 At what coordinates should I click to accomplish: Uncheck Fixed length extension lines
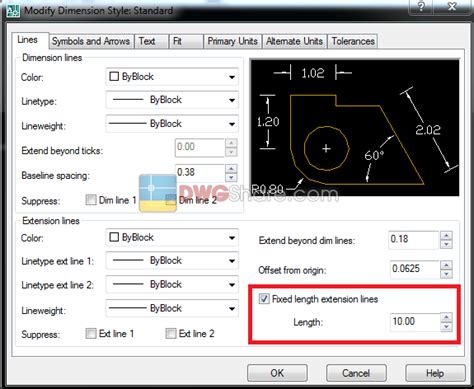click(x=264, y=299)
